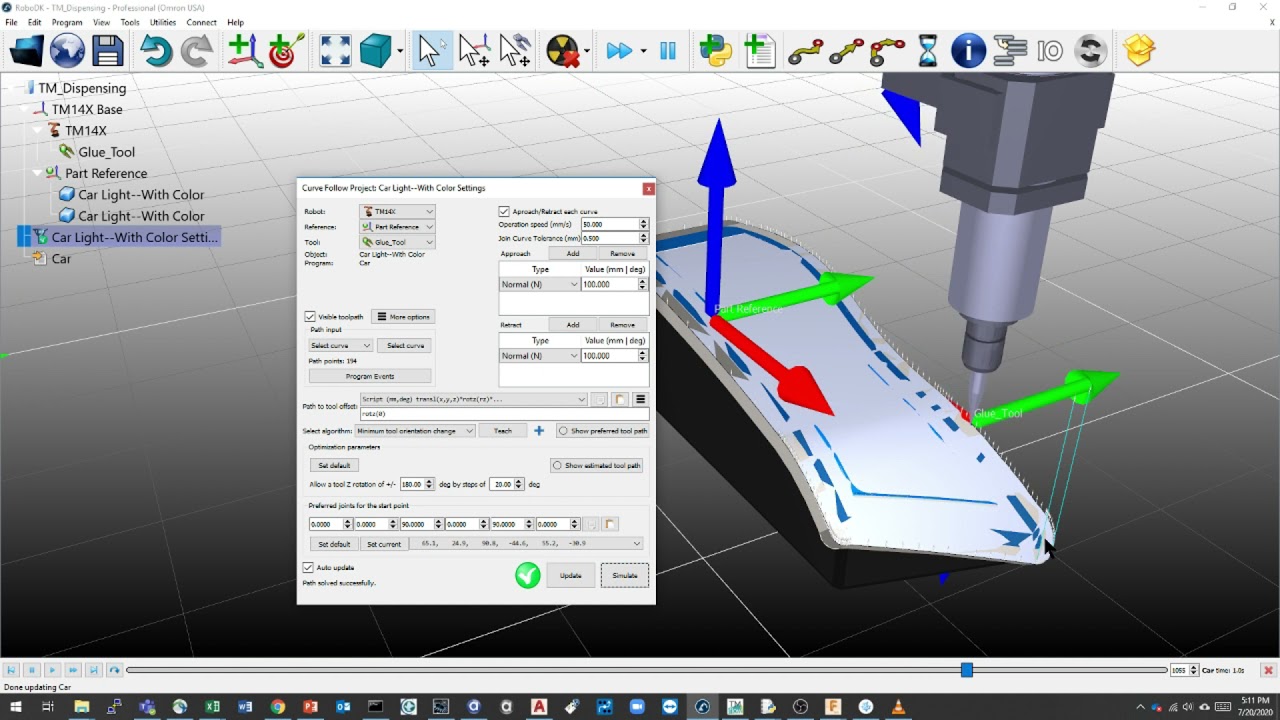Open the Path to tool offset script dropdown
The image size is (1280, 720).
(474, 399)
